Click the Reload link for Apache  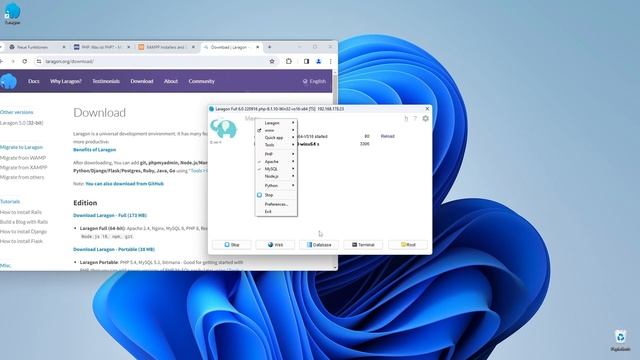click(387, 136)
